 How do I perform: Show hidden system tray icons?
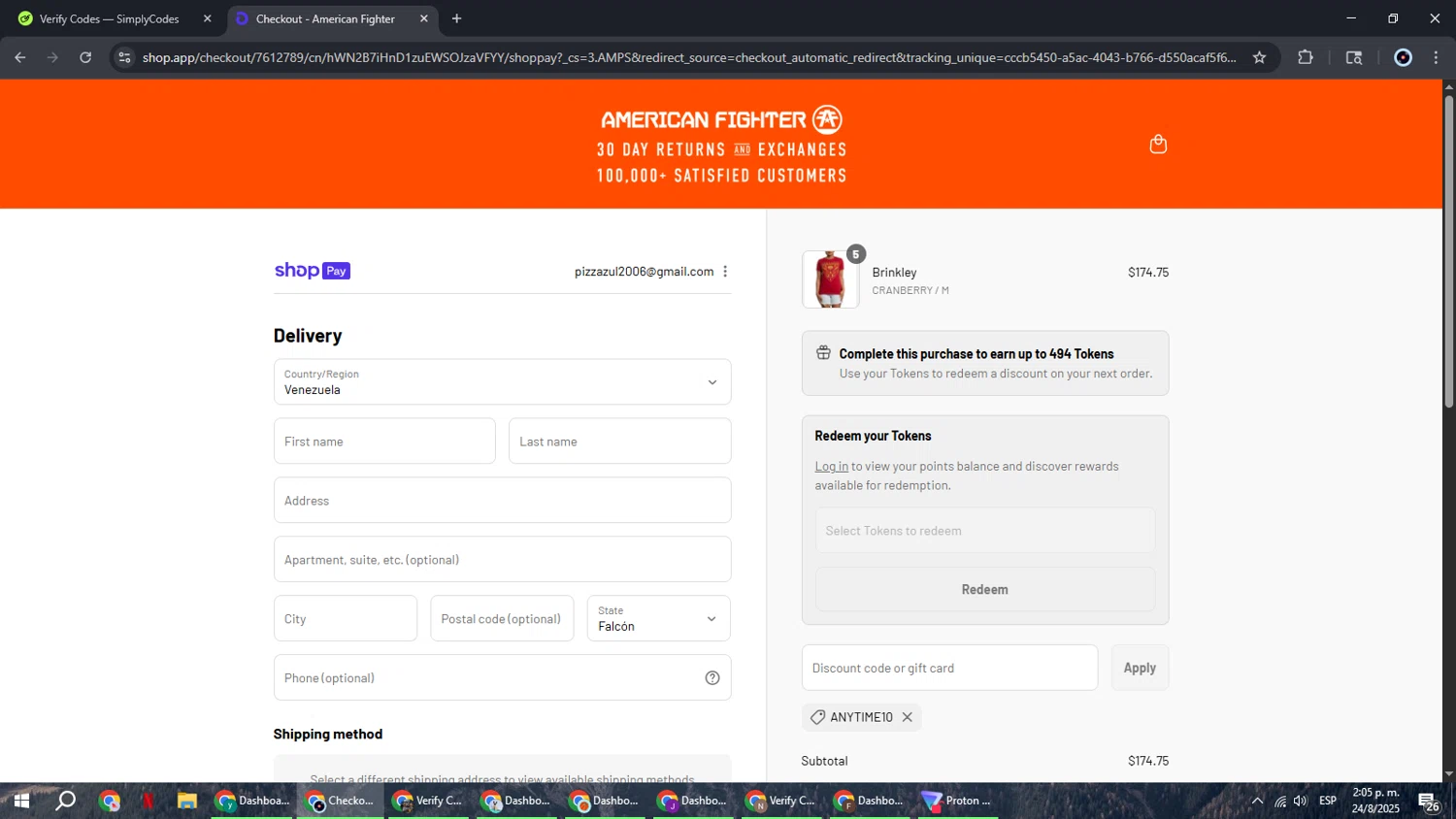[x=1257, y=801]
